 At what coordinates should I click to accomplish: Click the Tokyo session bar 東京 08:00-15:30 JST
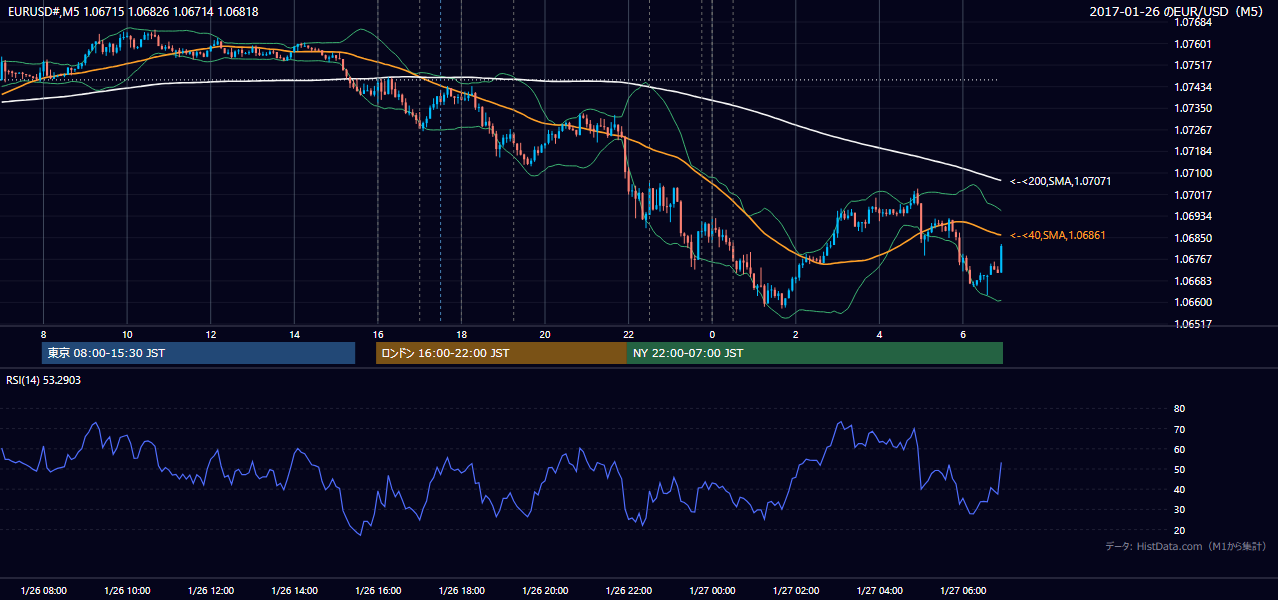pos(198,353)
